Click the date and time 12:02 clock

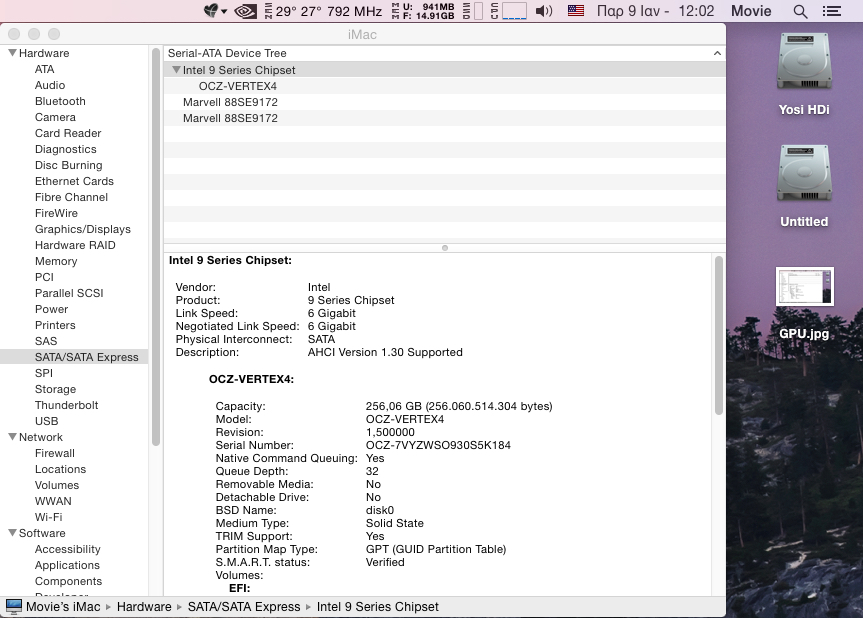[655, 11]
